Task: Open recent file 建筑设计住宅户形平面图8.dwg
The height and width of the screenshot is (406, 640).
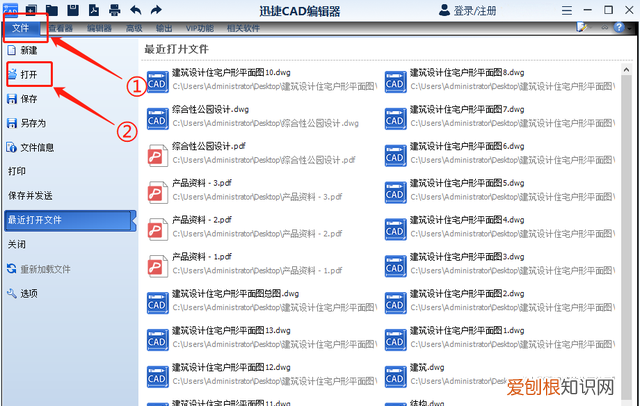Action: pos(500,80)
